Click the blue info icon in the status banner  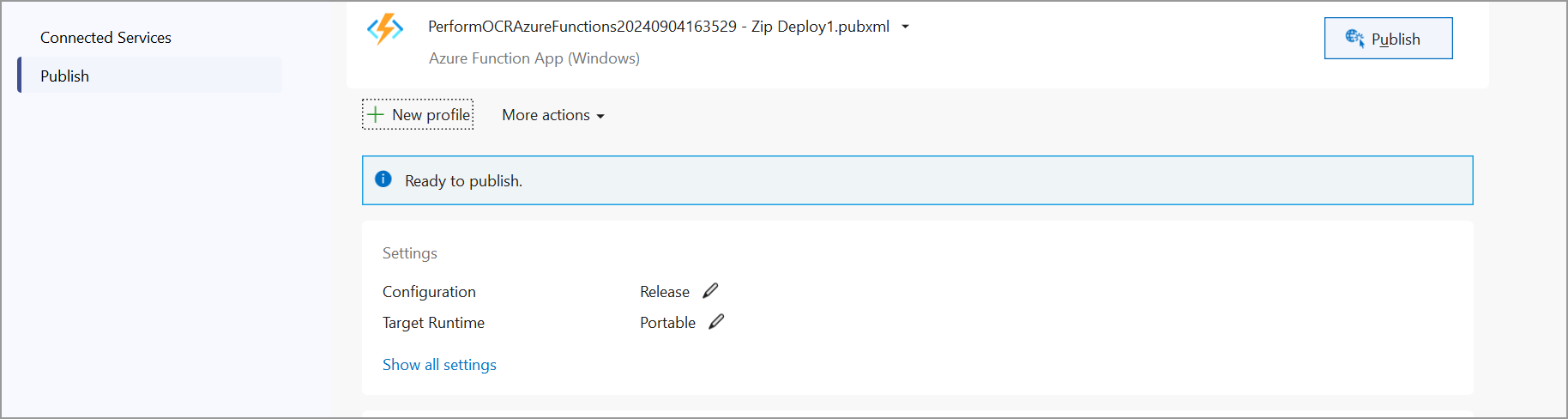383,179
